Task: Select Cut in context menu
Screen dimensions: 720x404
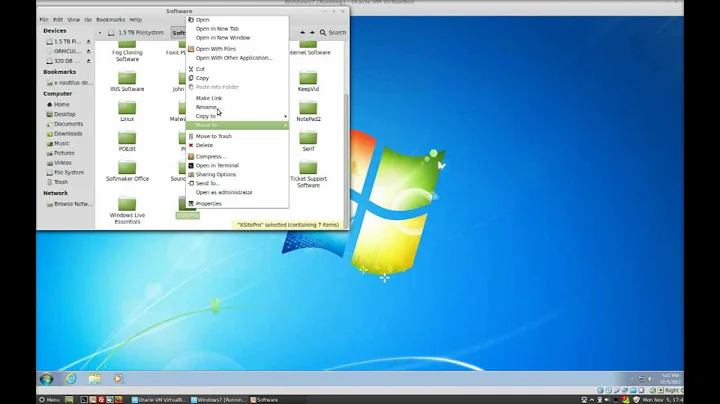Action: [x=237, y=69]
